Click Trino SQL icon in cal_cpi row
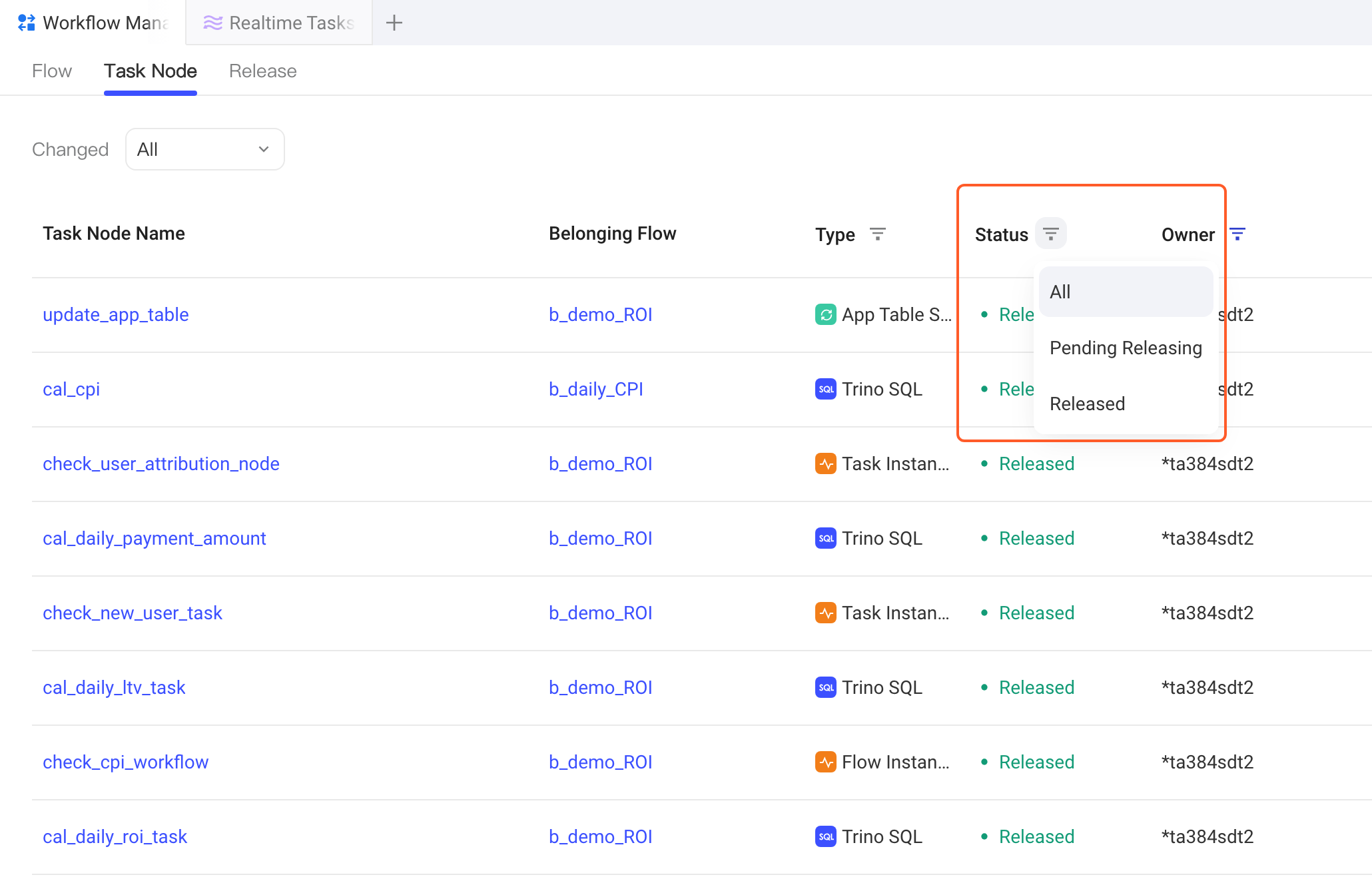Screen dimensions: 1372x879 click(826, 389)
